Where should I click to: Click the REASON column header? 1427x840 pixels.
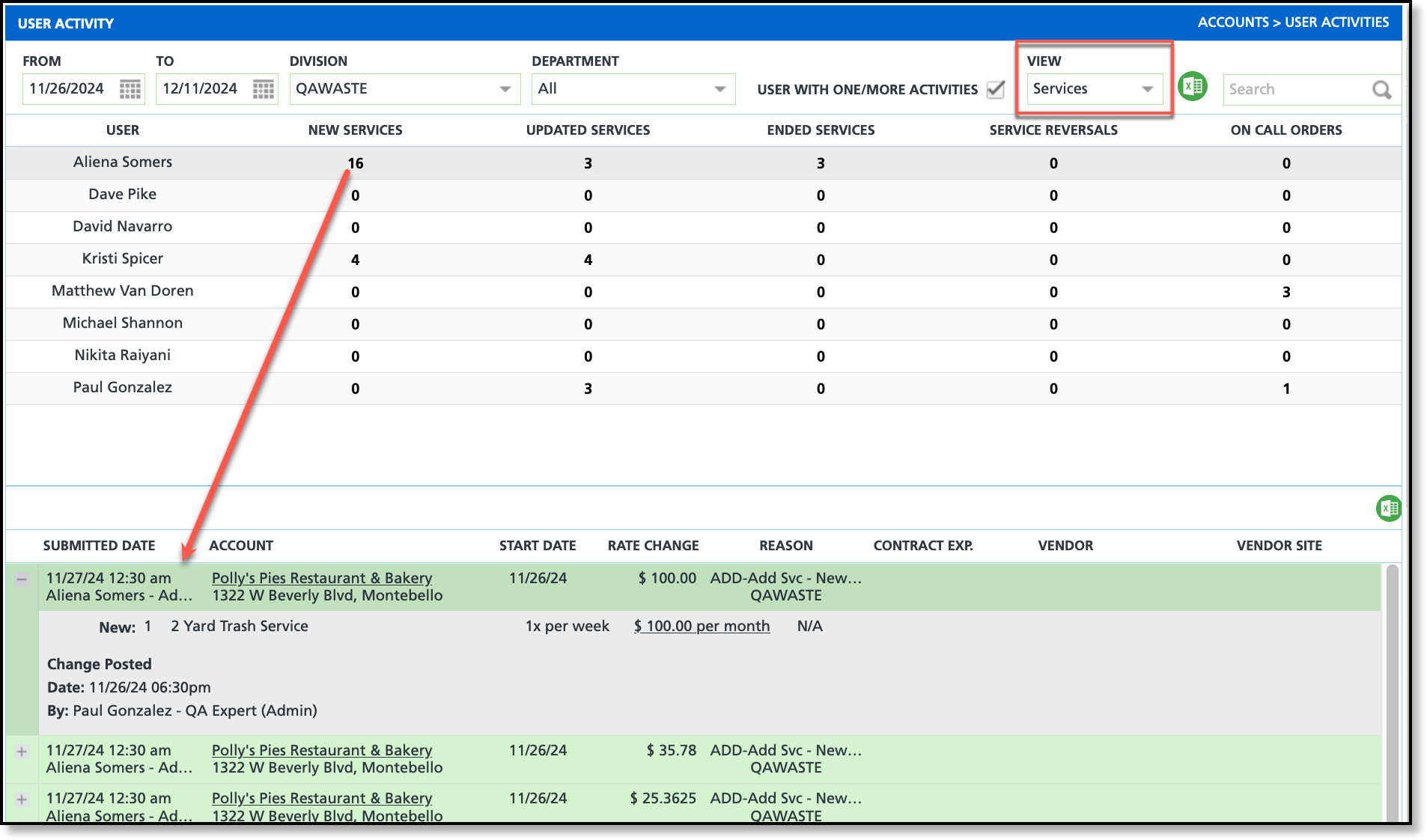pos(786,546)
